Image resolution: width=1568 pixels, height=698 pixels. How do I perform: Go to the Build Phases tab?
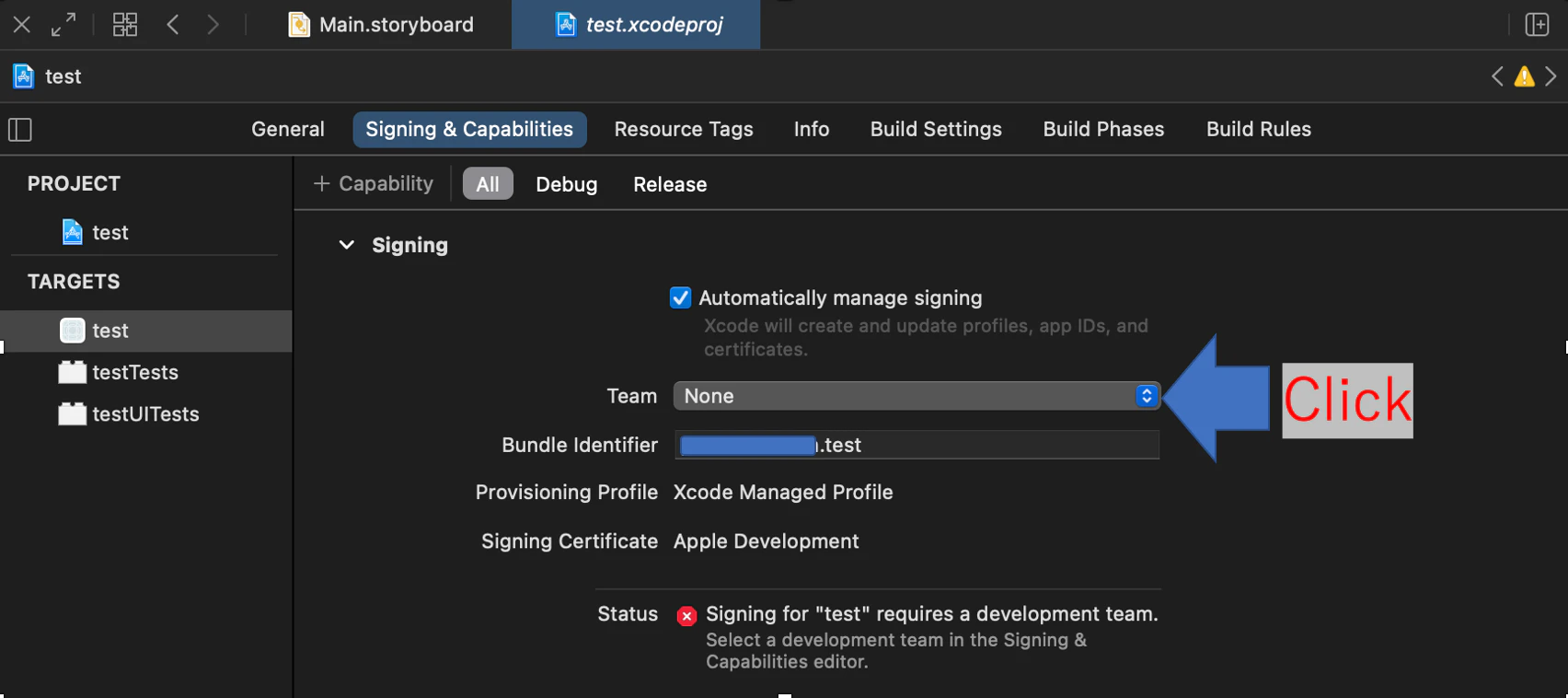click(x=1103, y=130)
